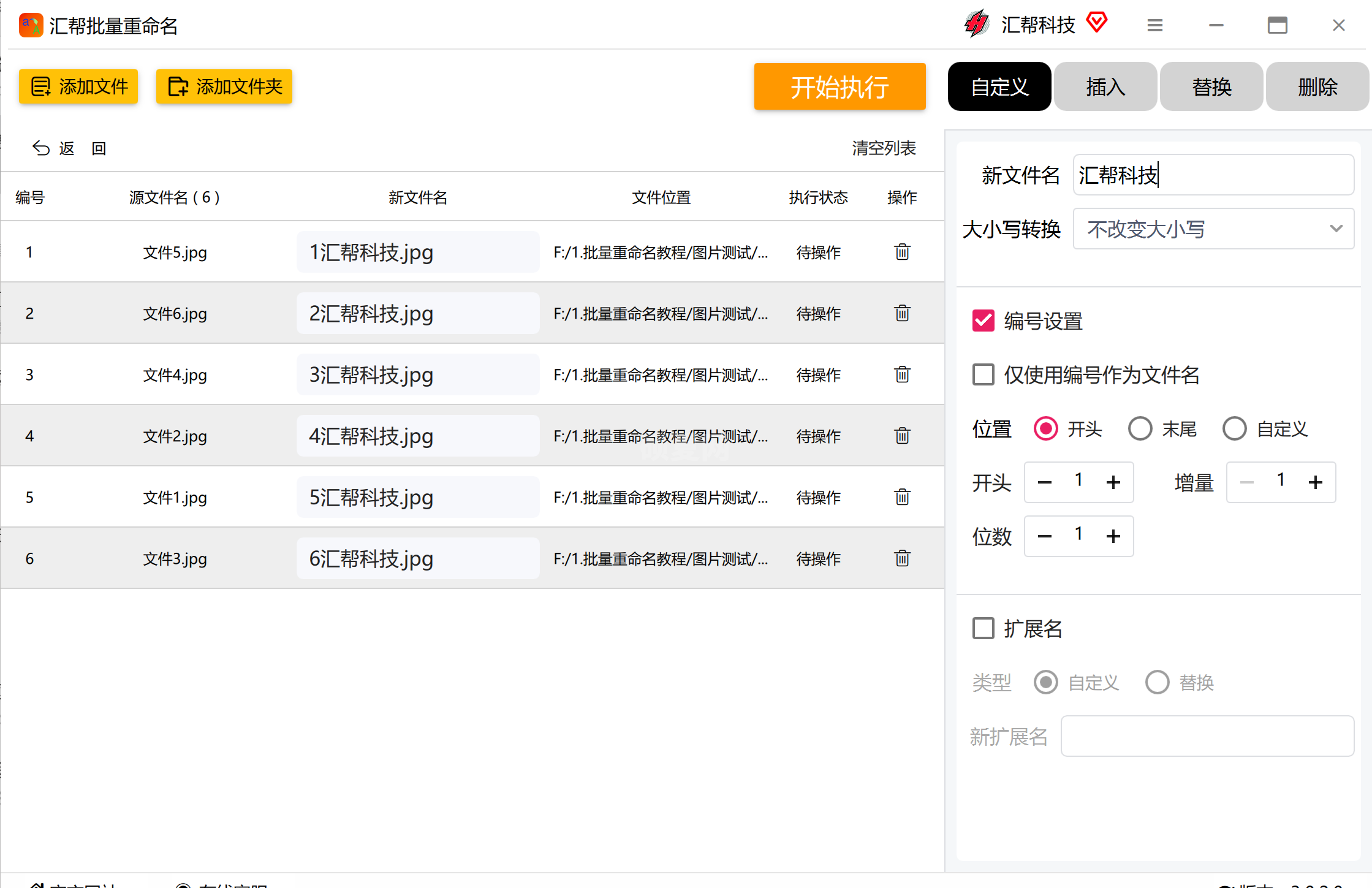Click the 返回 back arrow
The height and width of the screenshot is (888, 1372).
[41, 148]
